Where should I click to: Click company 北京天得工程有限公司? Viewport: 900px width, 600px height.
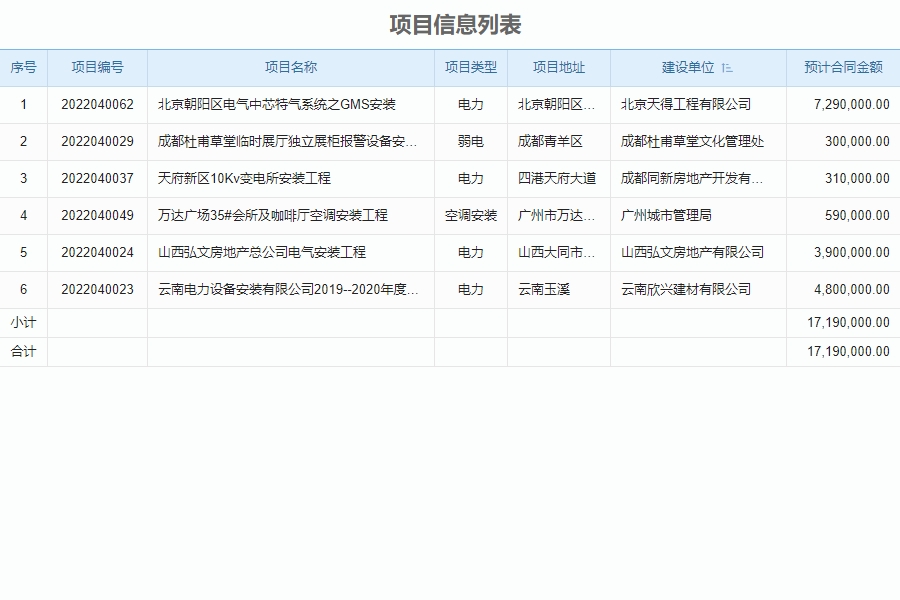point(686,104)
